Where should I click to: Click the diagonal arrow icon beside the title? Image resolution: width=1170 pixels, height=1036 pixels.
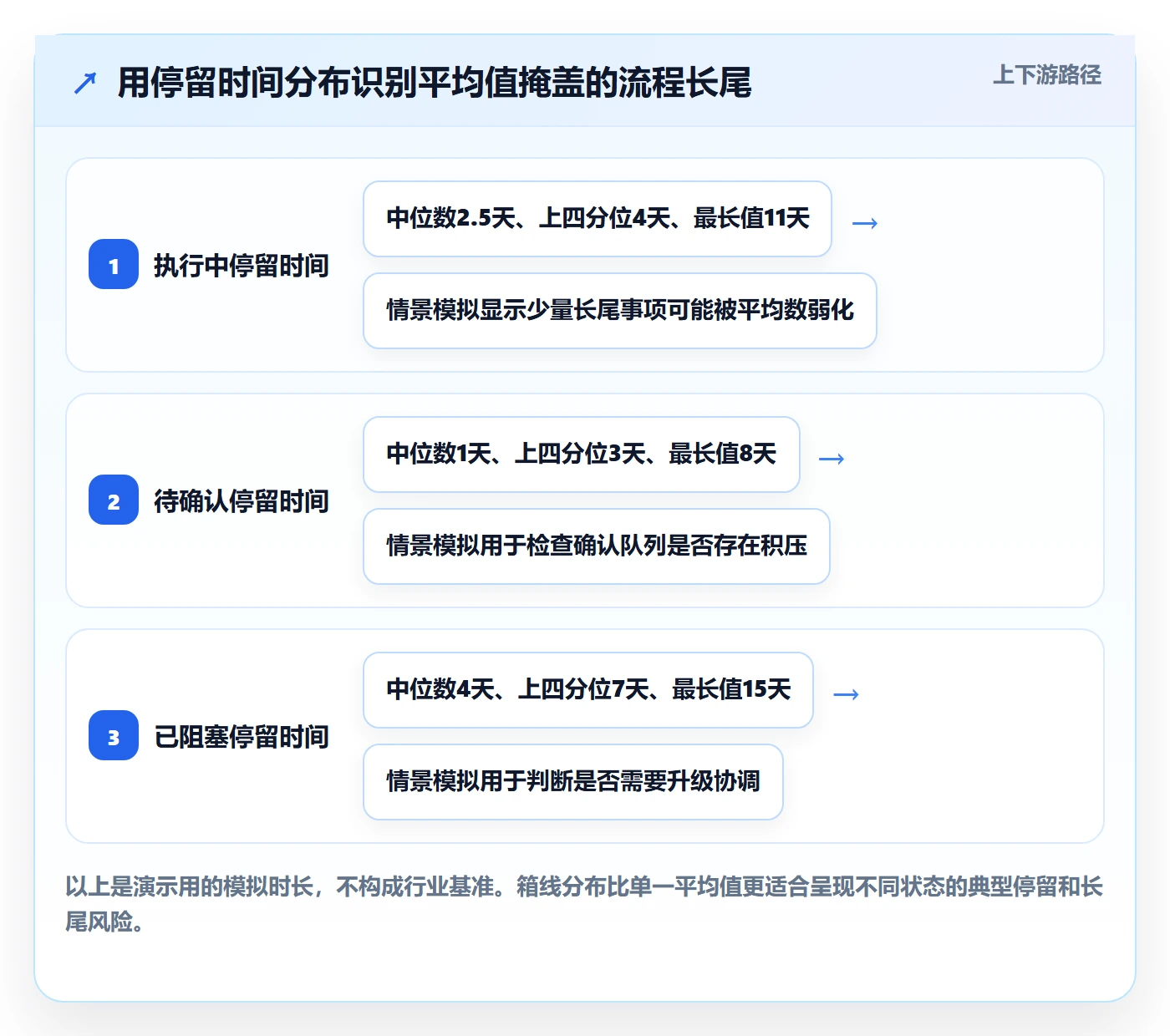pos(85,83)
